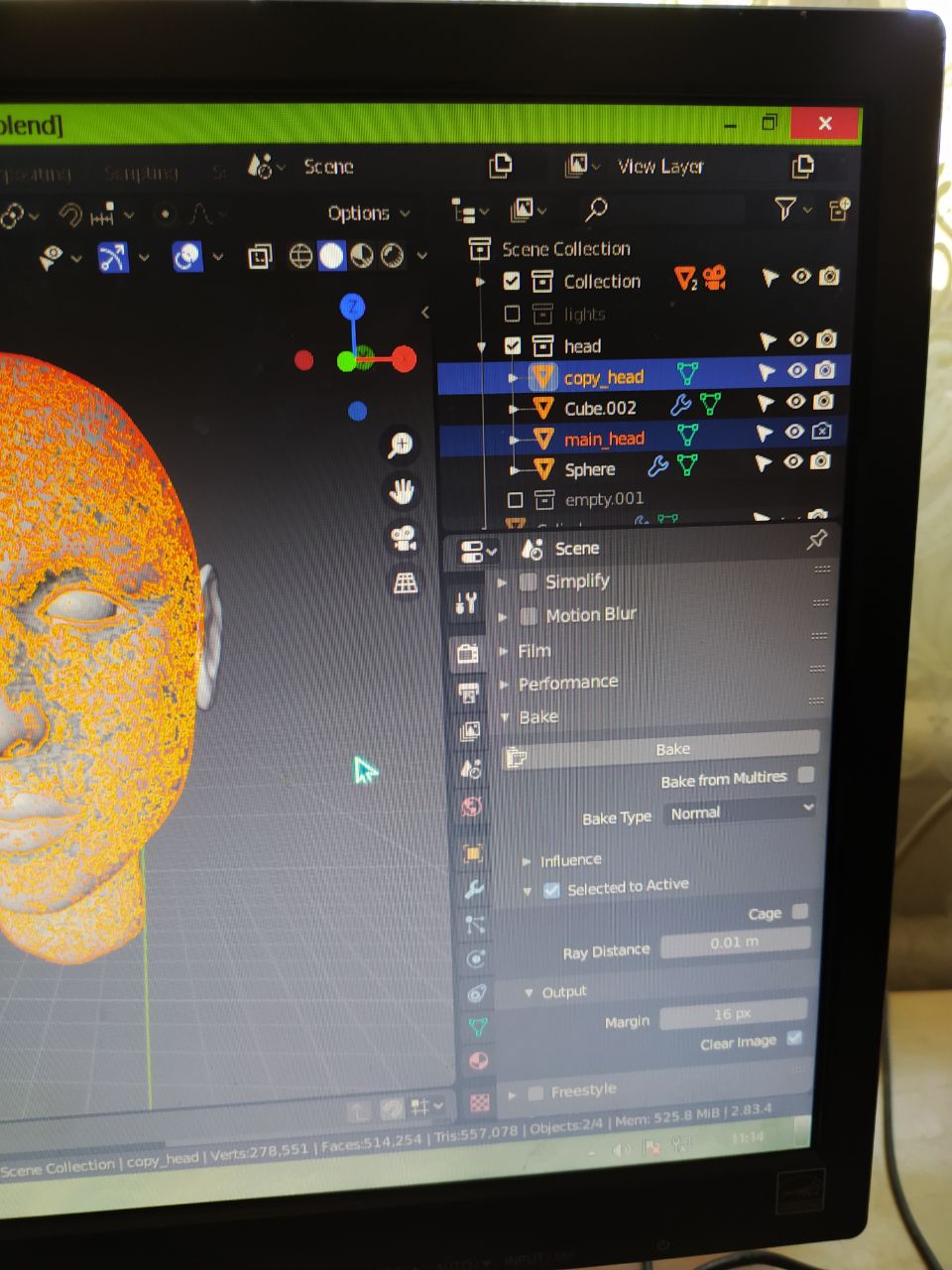Expand the Performance panel
The width and height of the screenshot is (952, 1270).
tap(503, 684)
